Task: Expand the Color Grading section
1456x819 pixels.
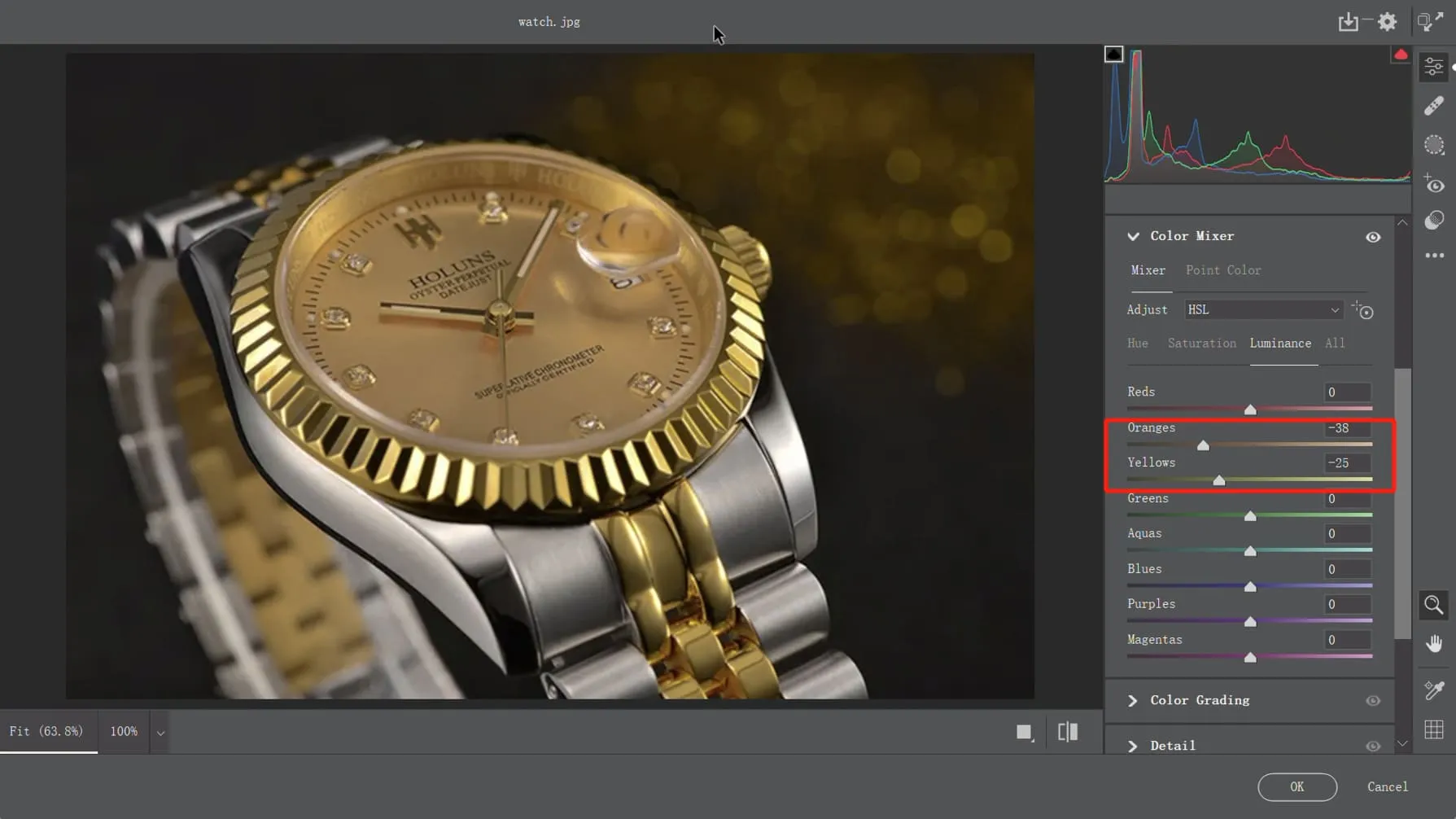Action: pos(1133,701)
